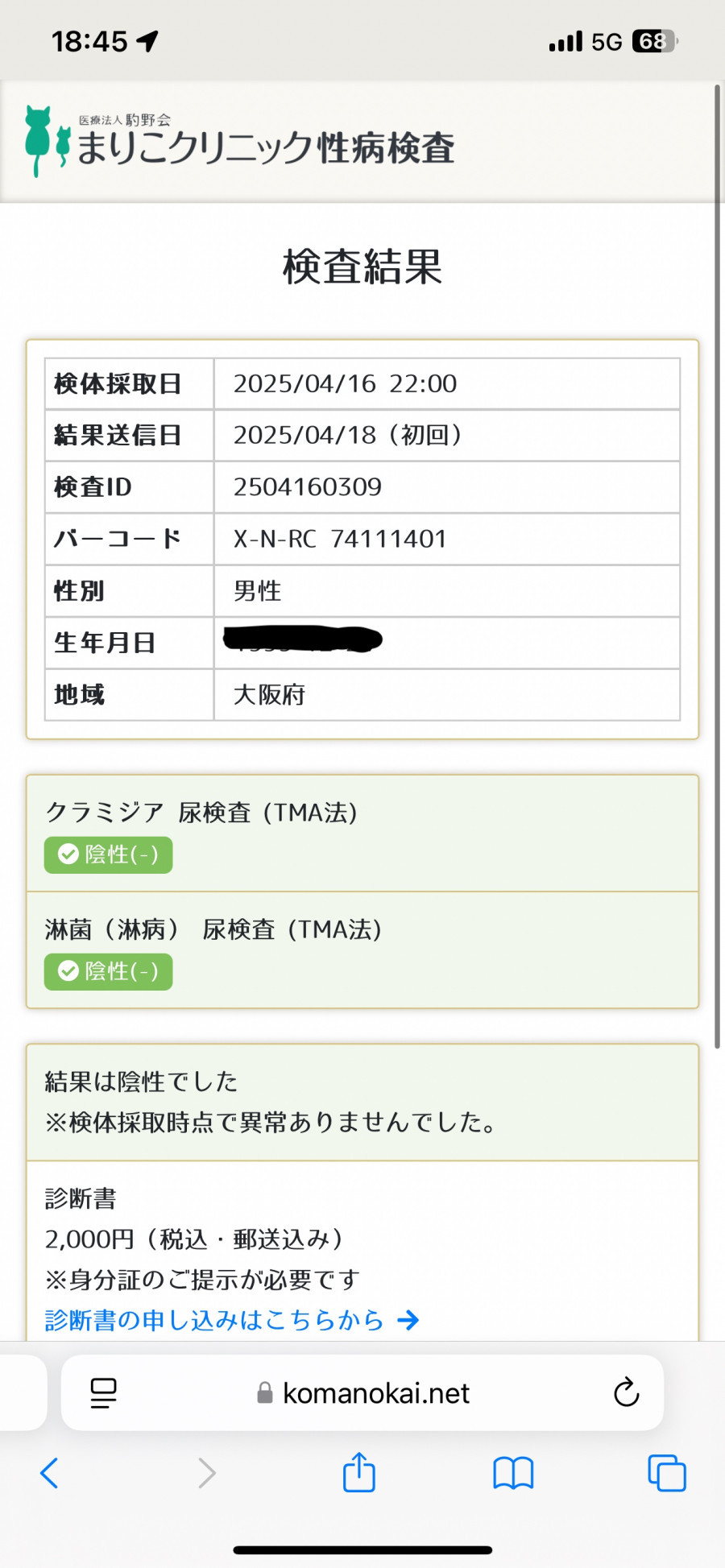Reload the page with the refresh icon
Viewport: 725px width, 1568px height.
(x=626, y=1392)
